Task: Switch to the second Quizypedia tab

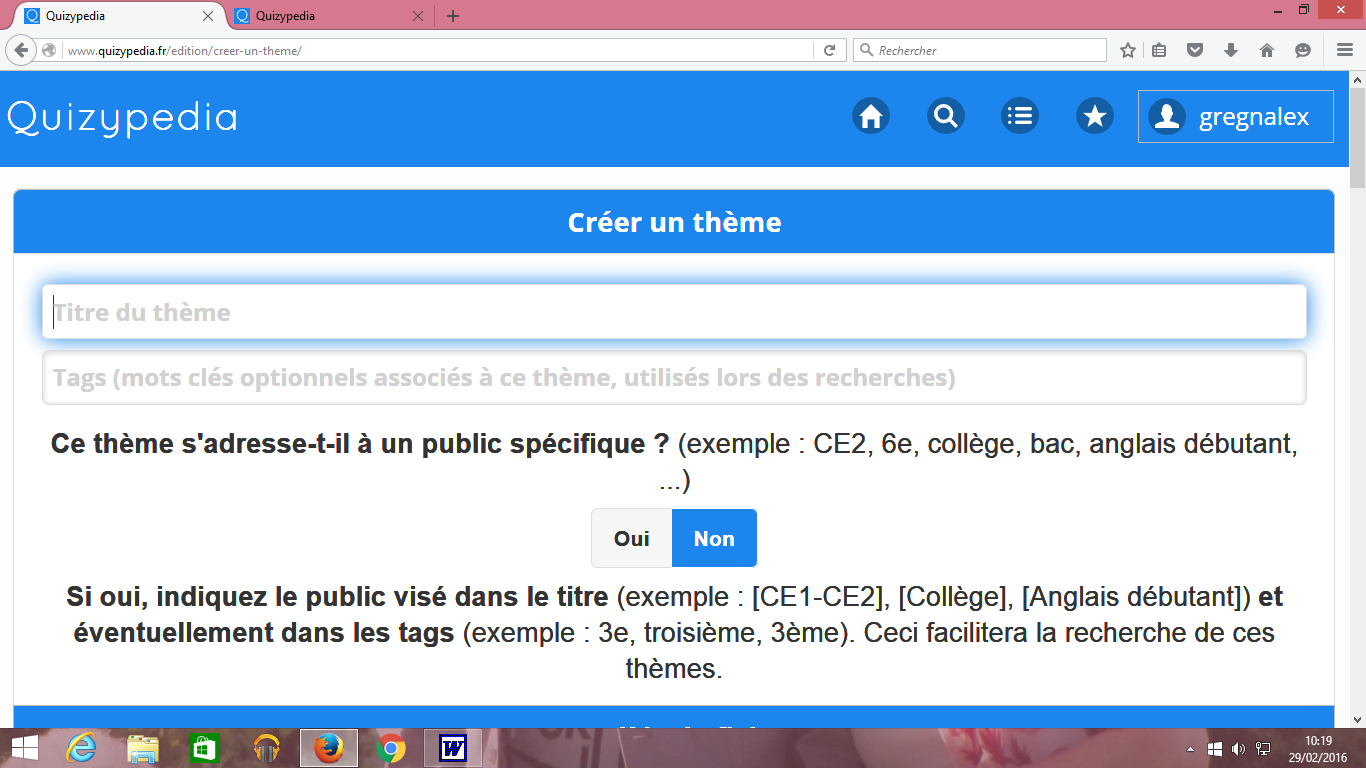Action: click(x=320, y=16)
